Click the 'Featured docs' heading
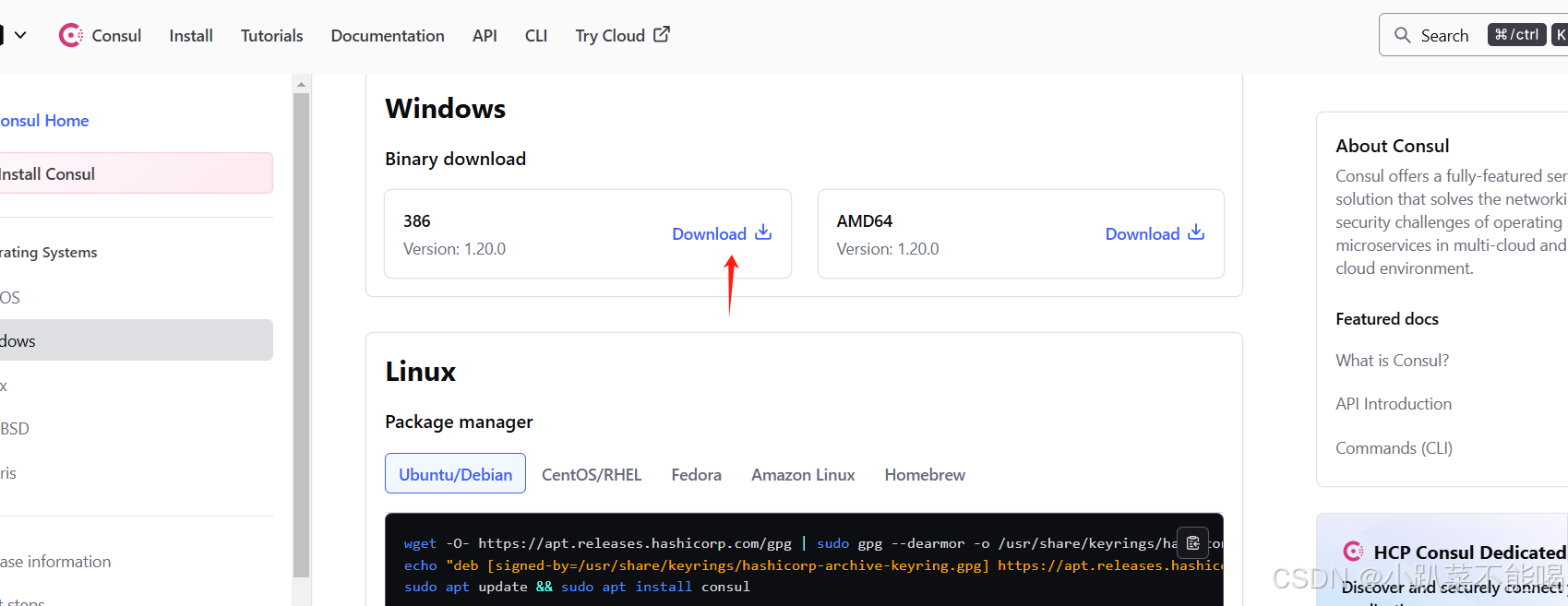Viewport: 1568px width, 606px height. point(1386,318)
